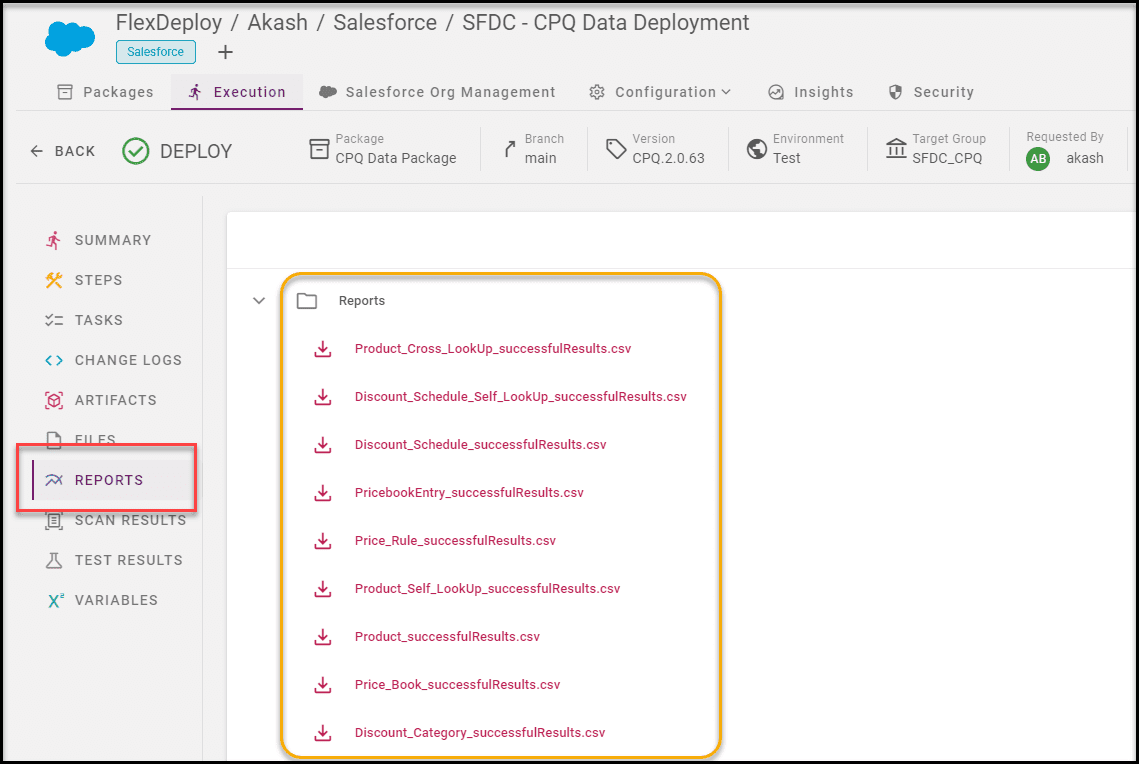The width and height of the screenshot is (1139, 764).
Task: Switch to the Execution tab
Action: point(237,92)
